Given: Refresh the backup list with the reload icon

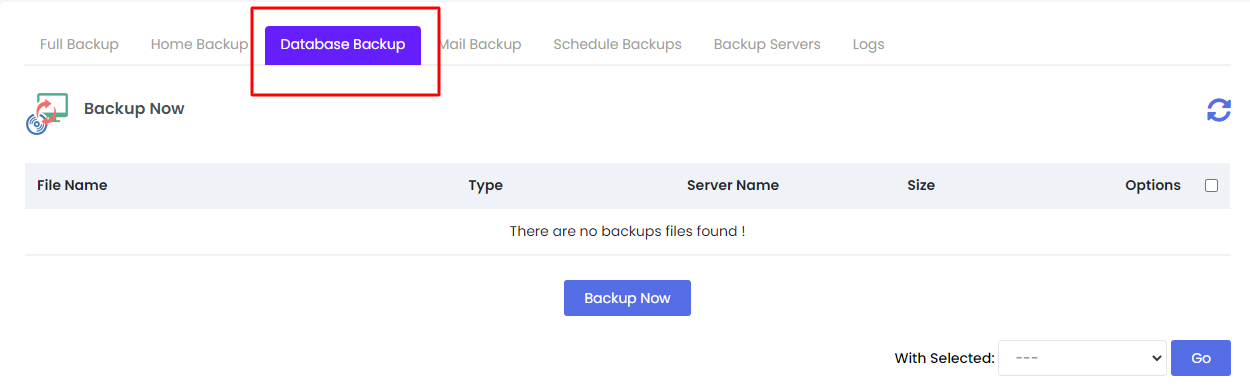Looking at the screenshot, I should click(1218, 110).
